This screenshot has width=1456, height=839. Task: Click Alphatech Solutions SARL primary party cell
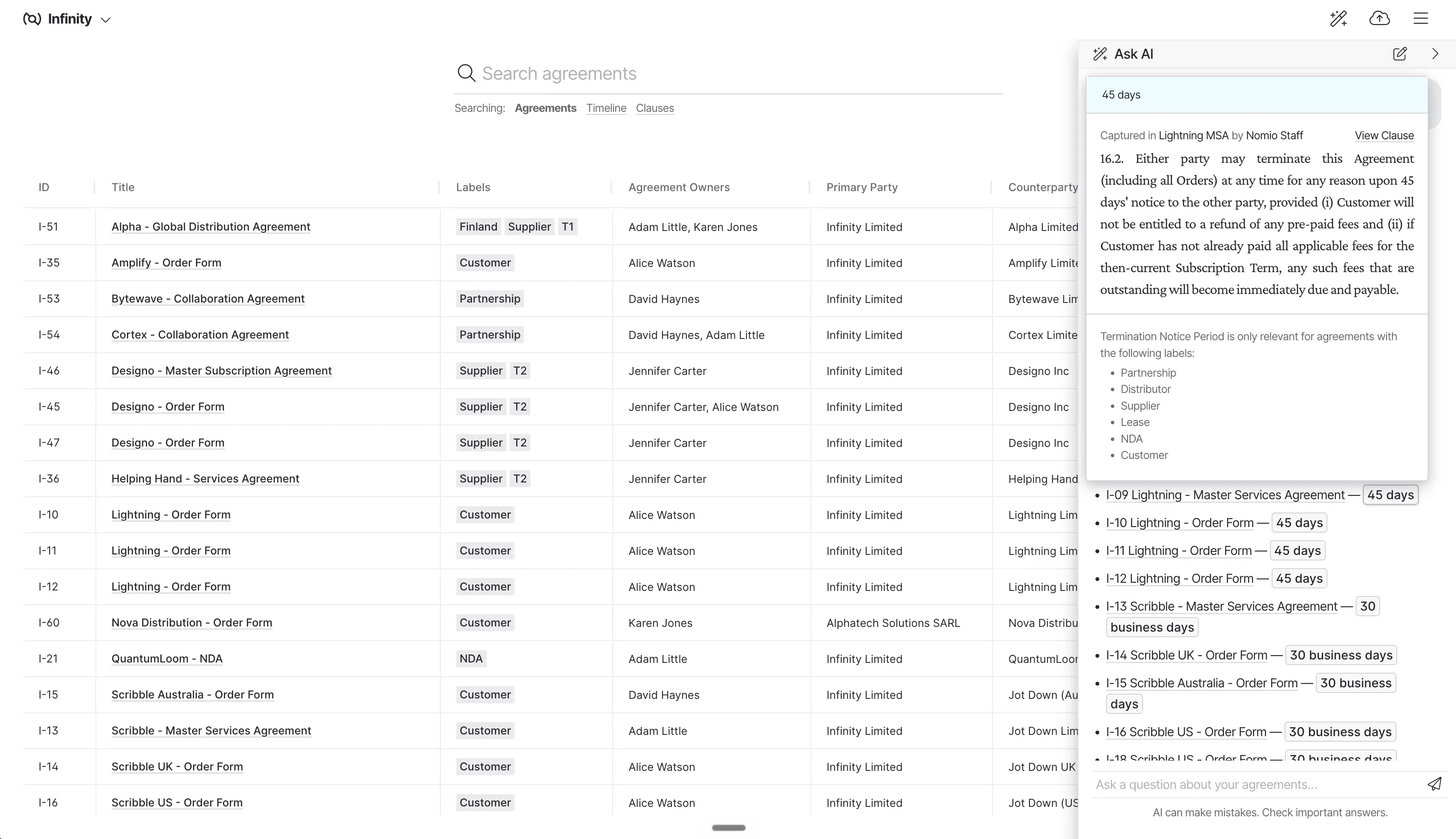tap(893, 623)
